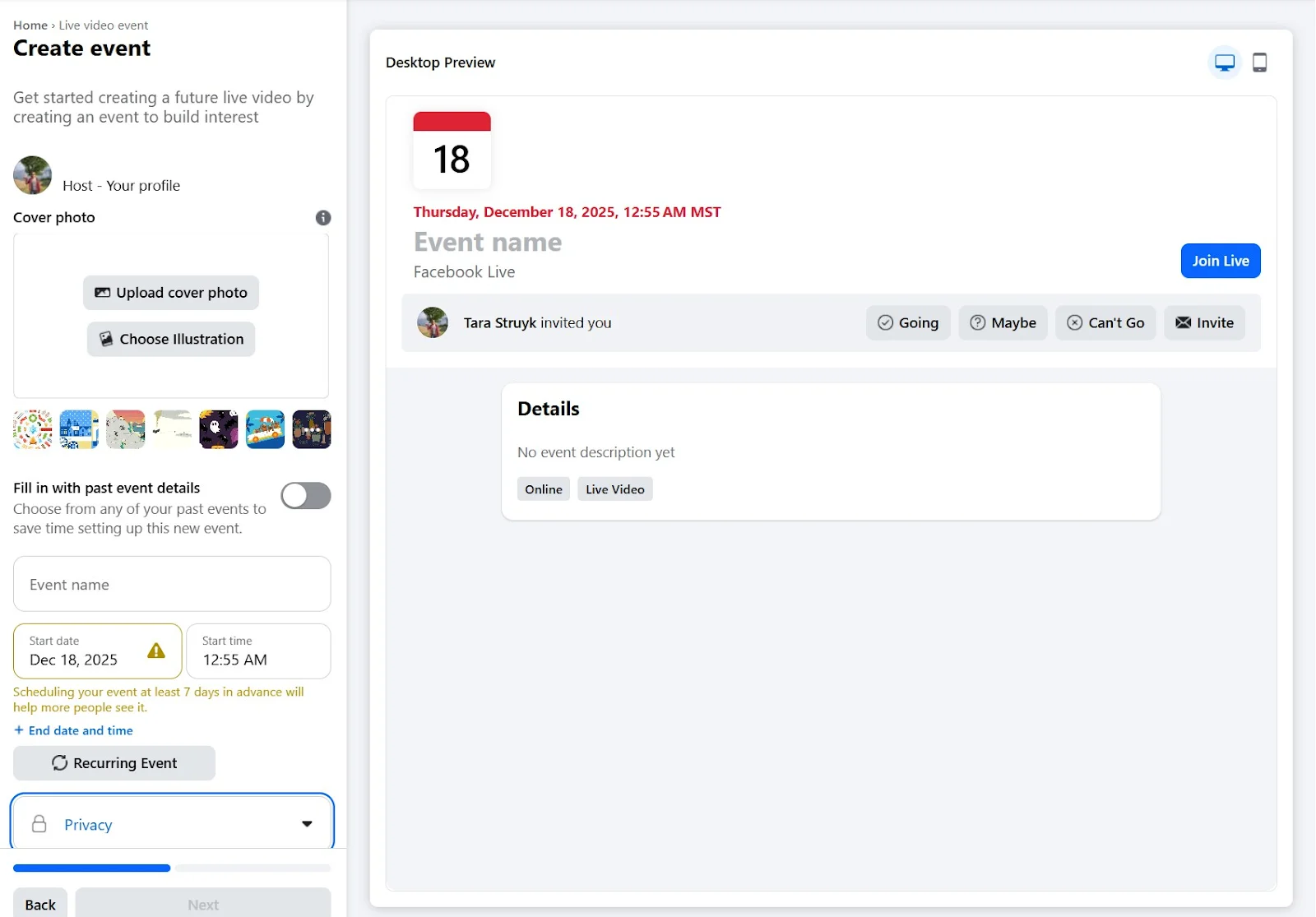The height and width of the screenshot is (917, 1316).
Task: Click the circular arrows icon on Recurring Event
Action: click(x=58, y=763)
